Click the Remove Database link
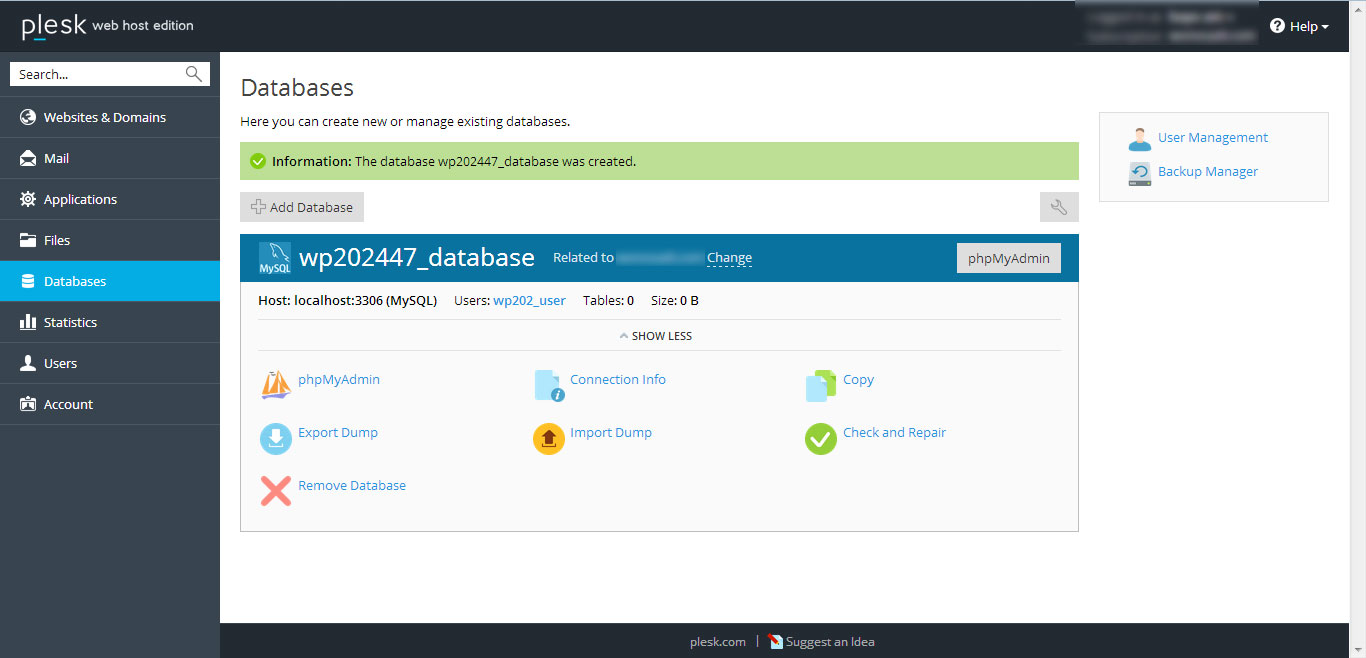This screenshot has width=1366, height=658. click(x=352, y=486)
